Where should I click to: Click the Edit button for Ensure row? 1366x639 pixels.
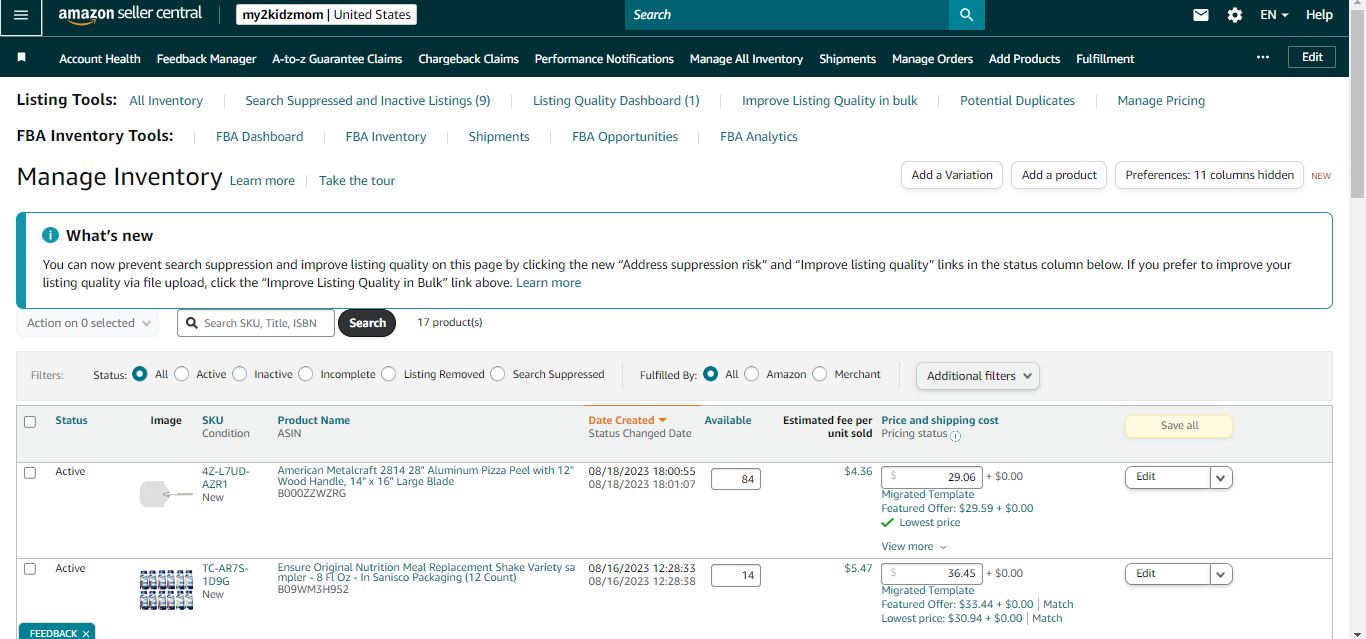point(1168,574)
